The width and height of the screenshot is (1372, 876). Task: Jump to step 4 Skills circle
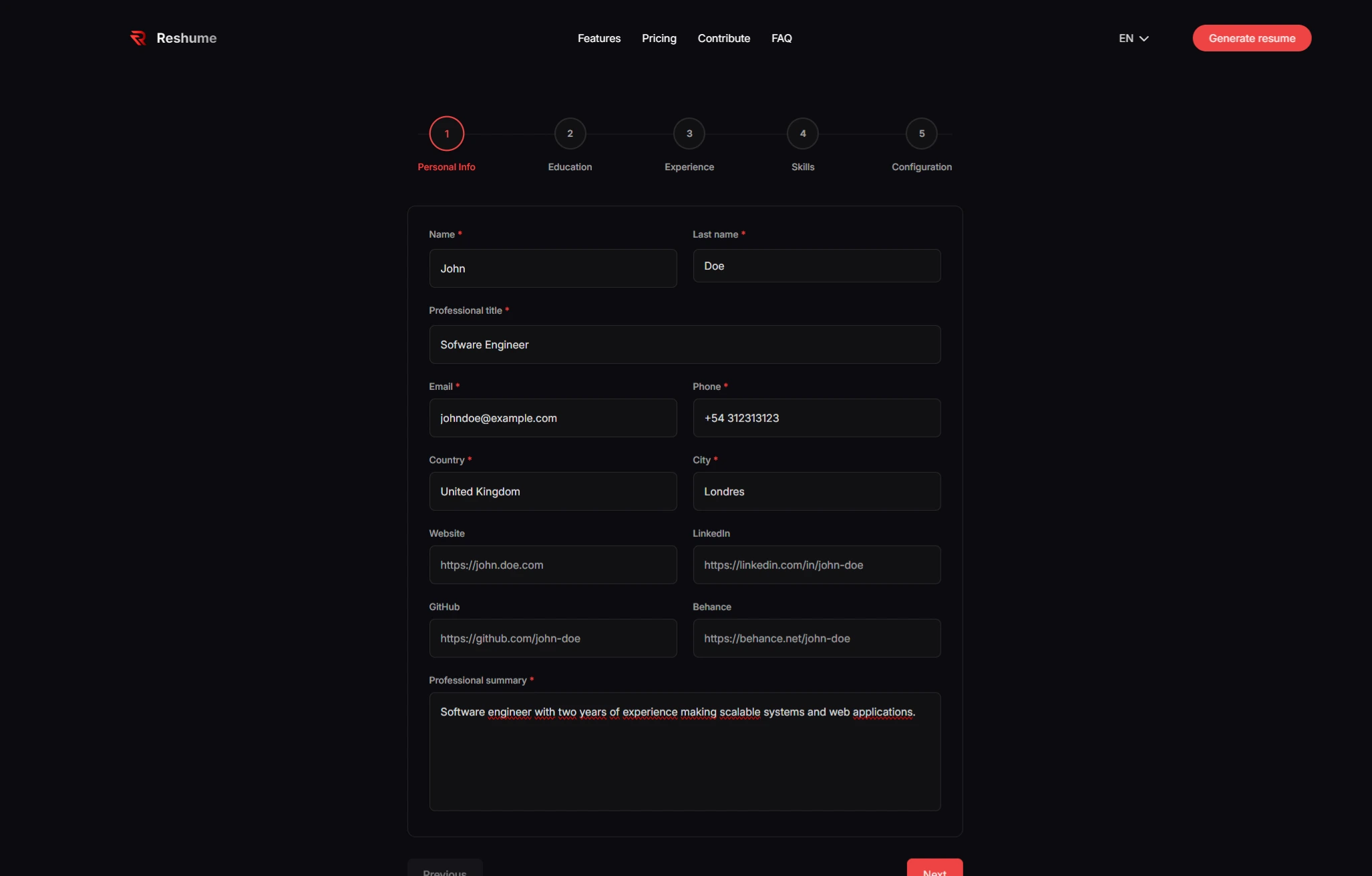[x=802, y=134]
